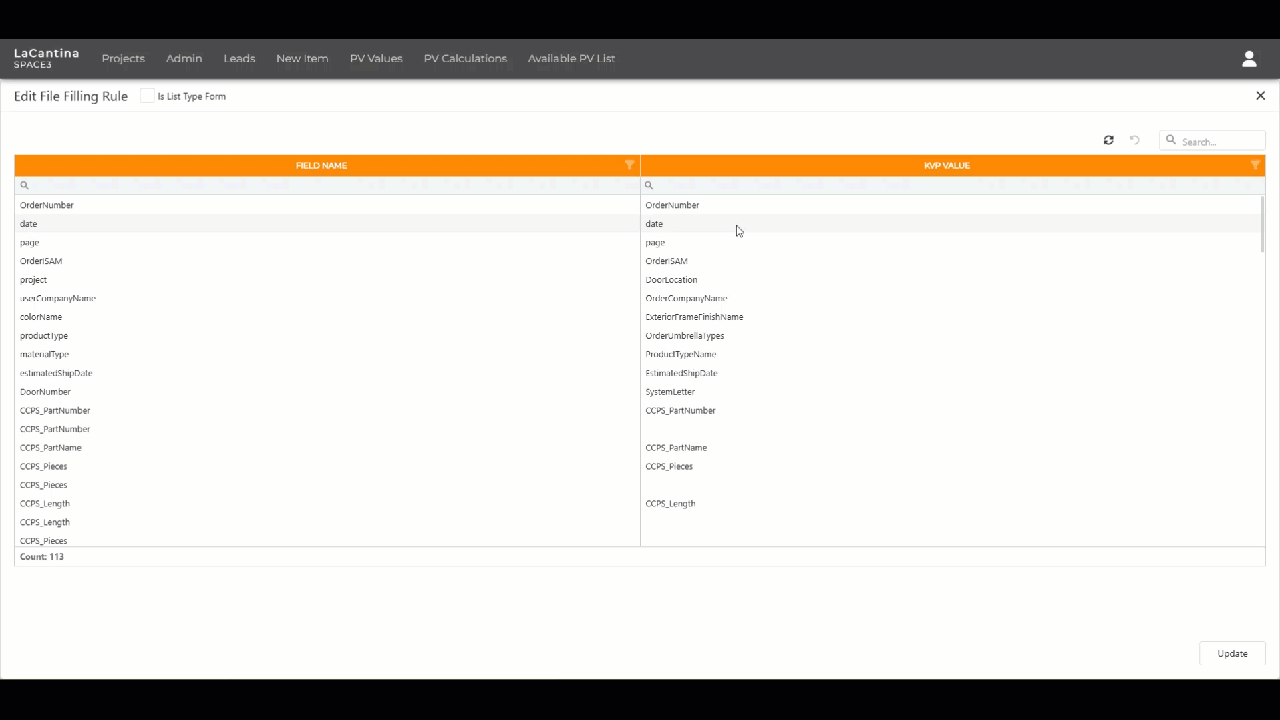Select the productType field row
The height and width of the screenshot is (720, 1280).
327,336
